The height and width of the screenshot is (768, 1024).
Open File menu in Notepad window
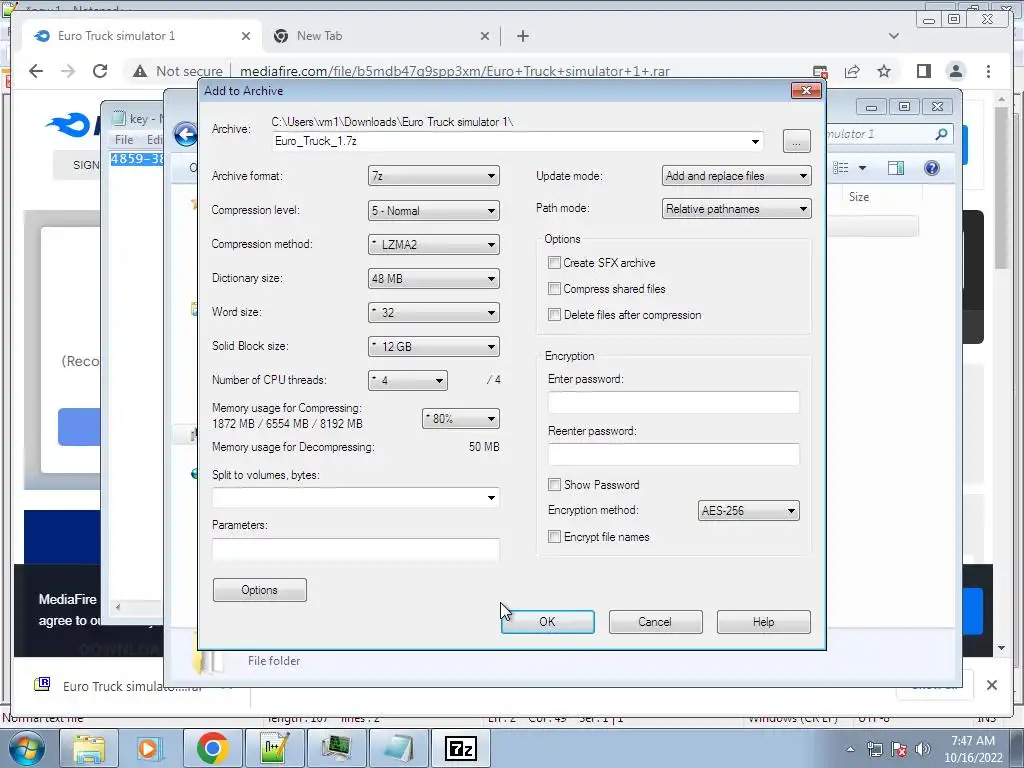pyautogui.click(x=123, y=140)
